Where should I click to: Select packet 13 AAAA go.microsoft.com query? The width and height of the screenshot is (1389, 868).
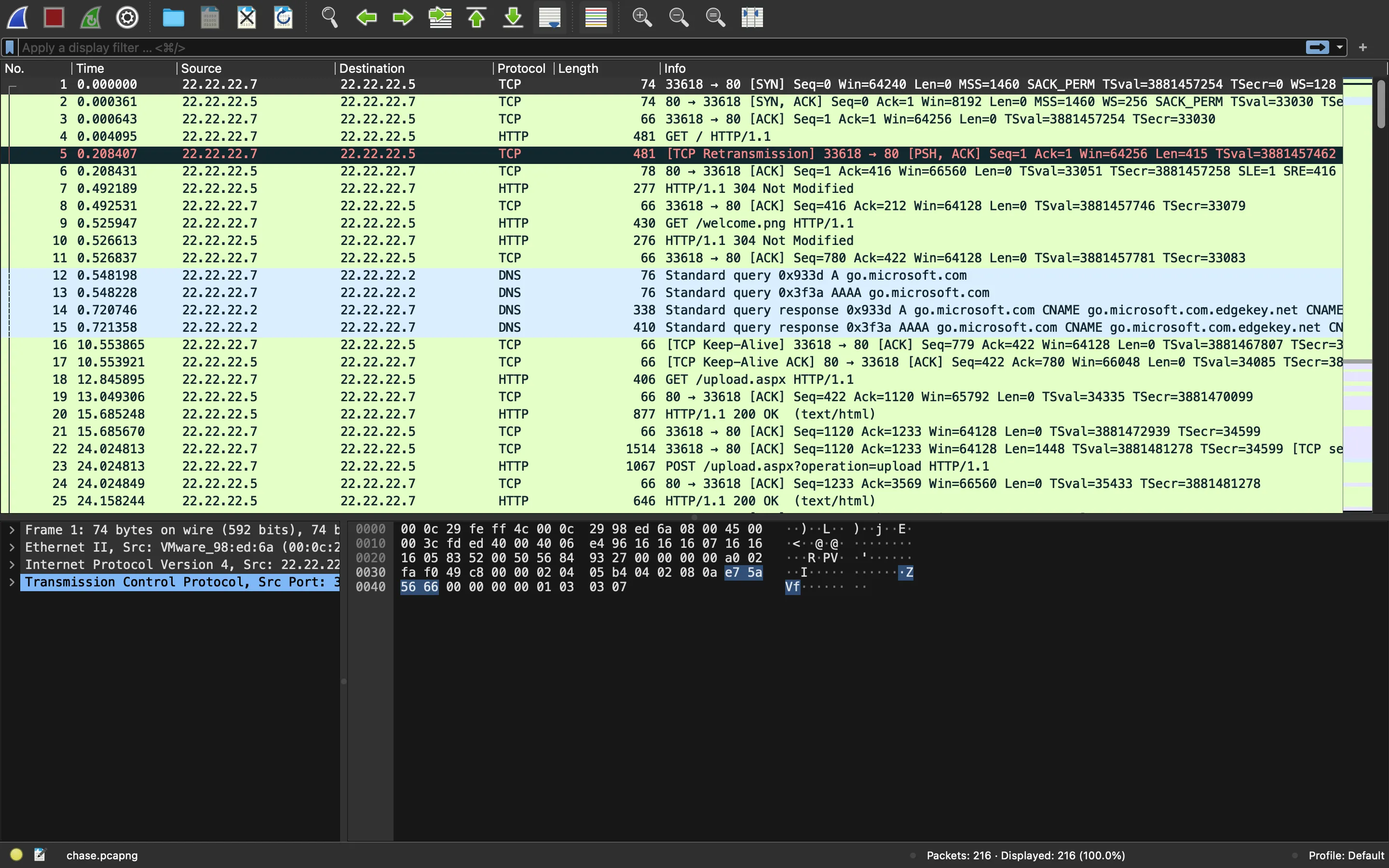[x=671, y=293]
